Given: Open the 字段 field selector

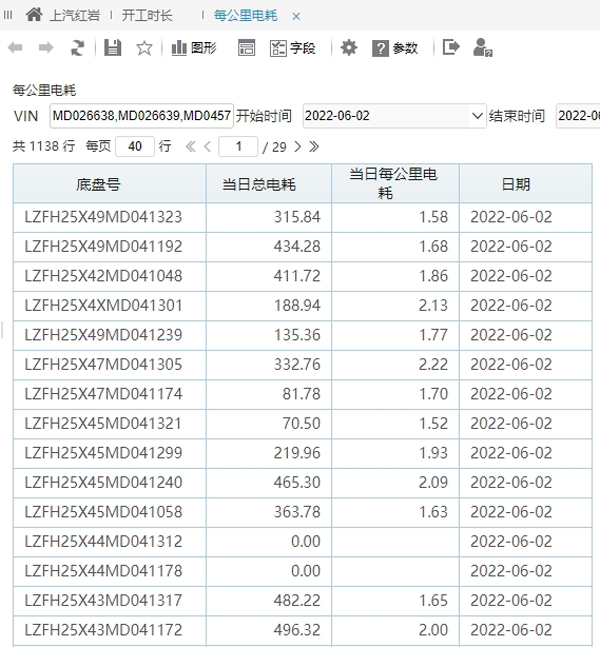Looking at the screenshot, I should 292,48.
